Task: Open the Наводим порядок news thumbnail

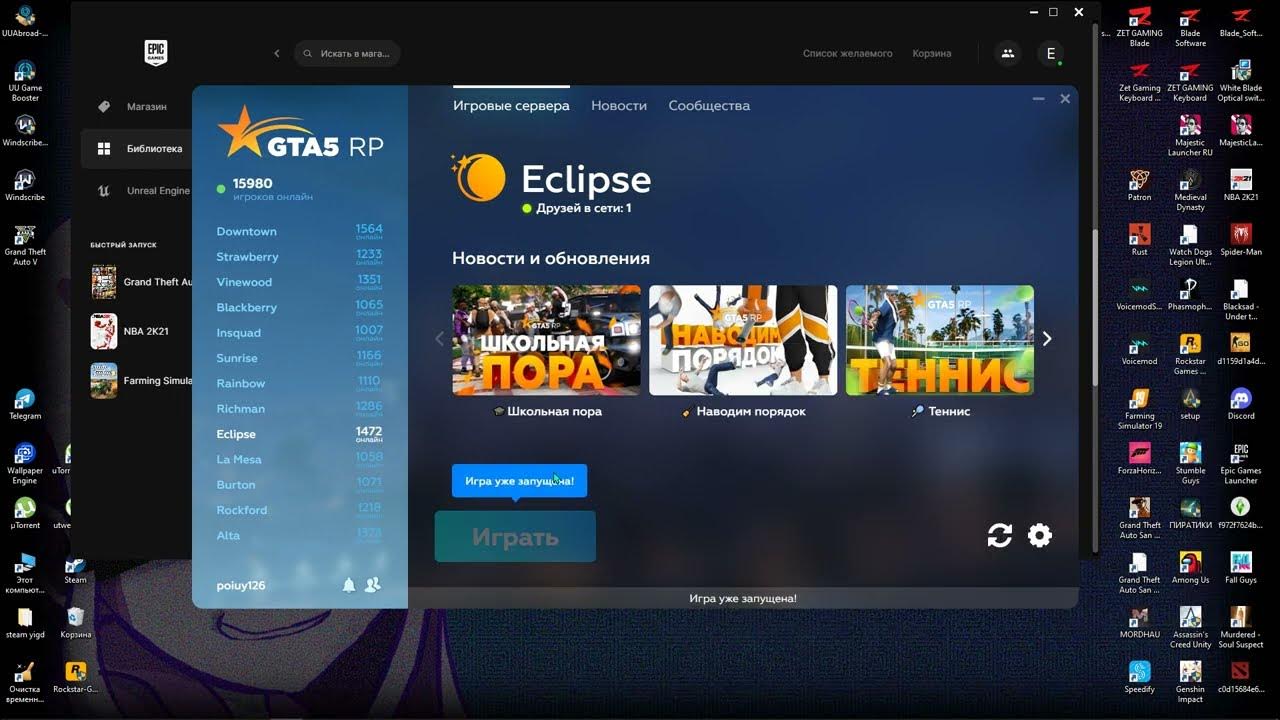Action: (743, 340)
